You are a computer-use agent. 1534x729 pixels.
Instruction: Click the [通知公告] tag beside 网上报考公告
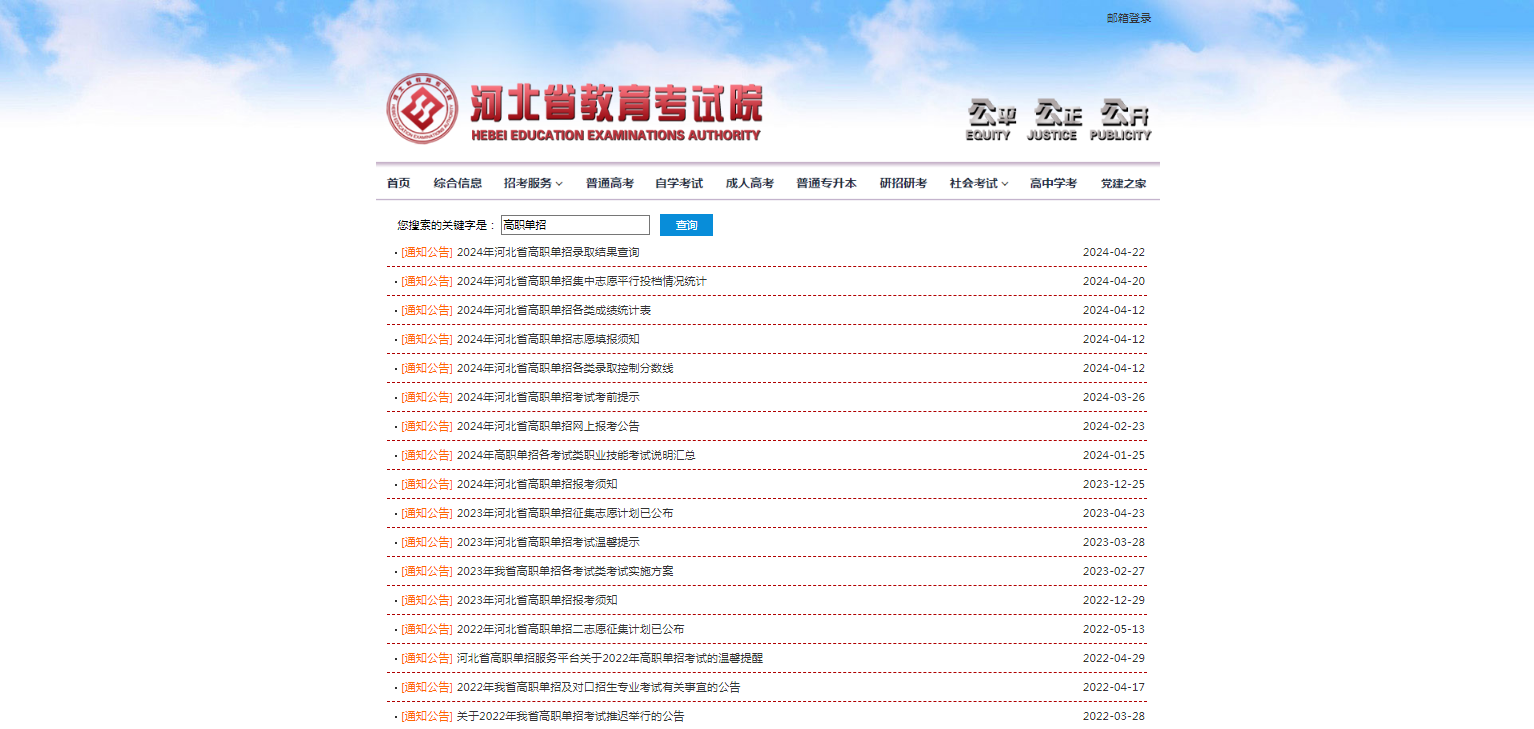coord(427,426)
